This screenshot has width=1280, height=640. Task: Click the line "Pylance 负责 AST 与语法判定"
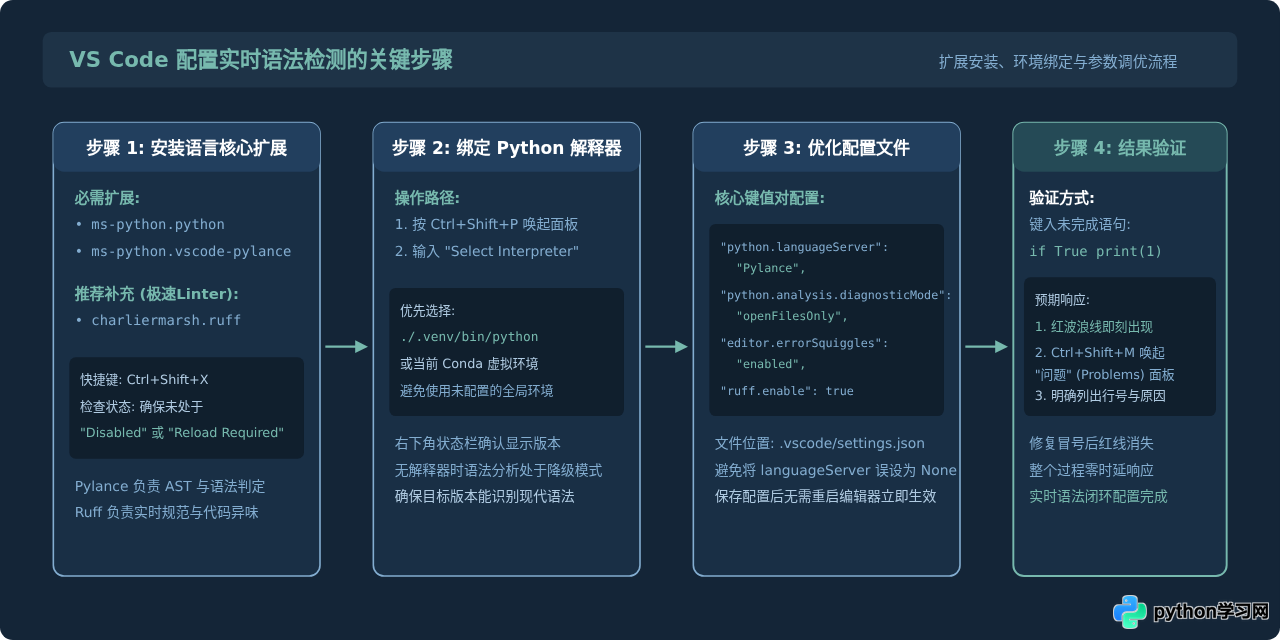tap(170, 487)
